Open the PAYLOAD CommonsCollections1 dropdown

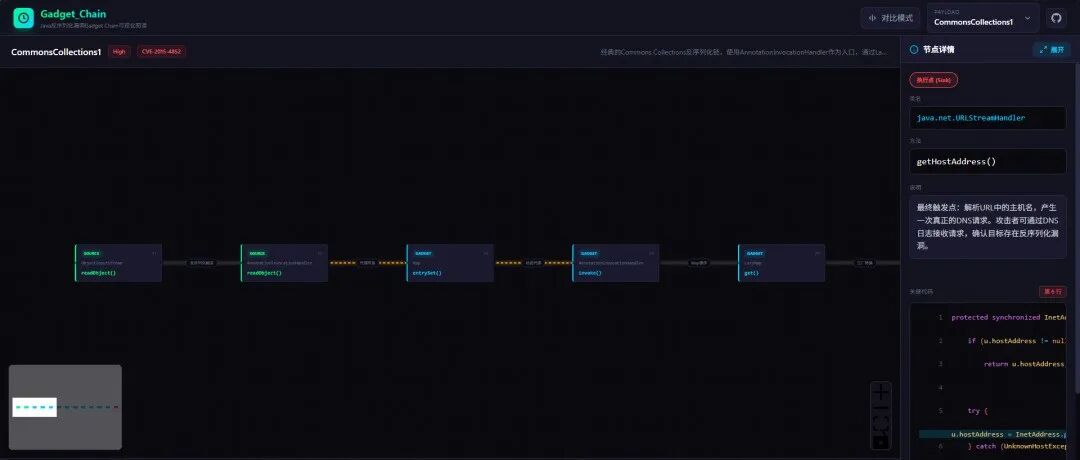(x=983, y=18)
